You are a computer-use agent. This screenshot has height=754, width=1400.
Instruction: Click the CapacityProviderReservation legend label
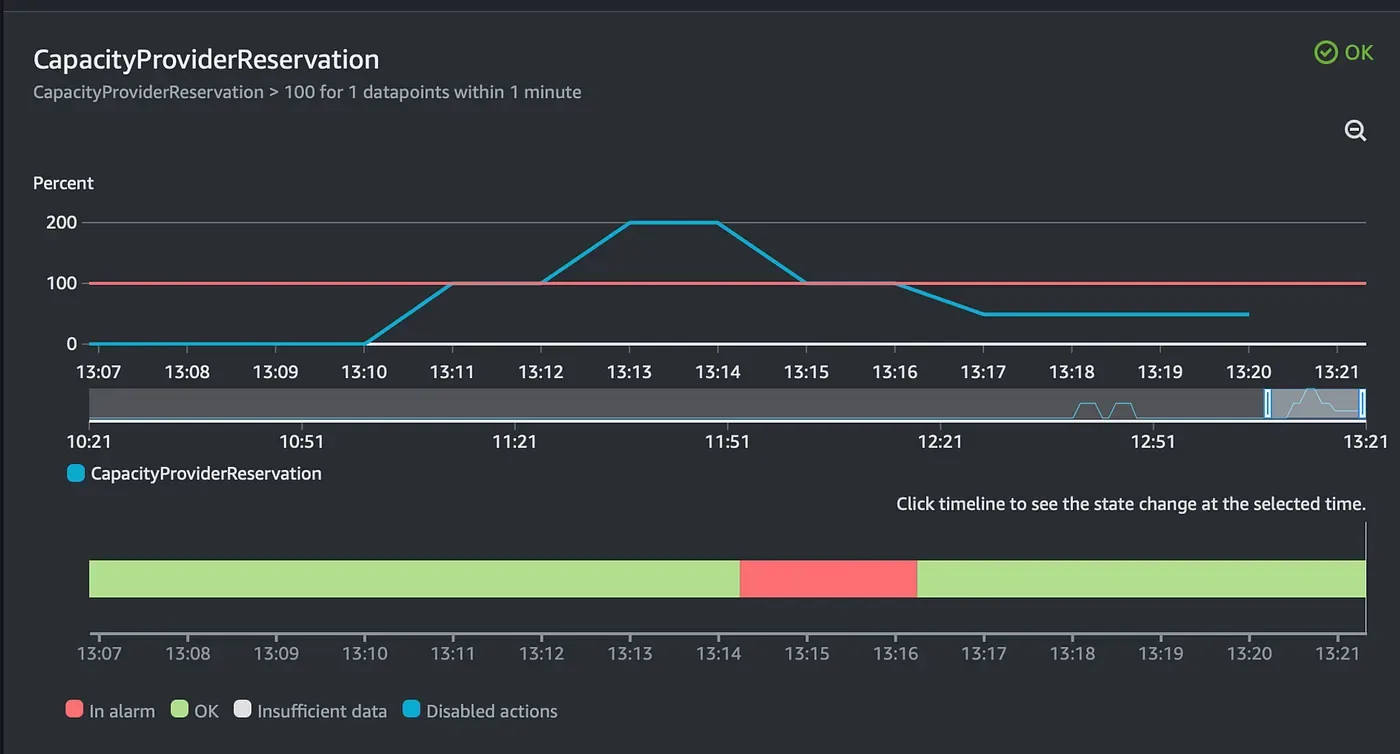pyautogui.click(x=206, y=473)
